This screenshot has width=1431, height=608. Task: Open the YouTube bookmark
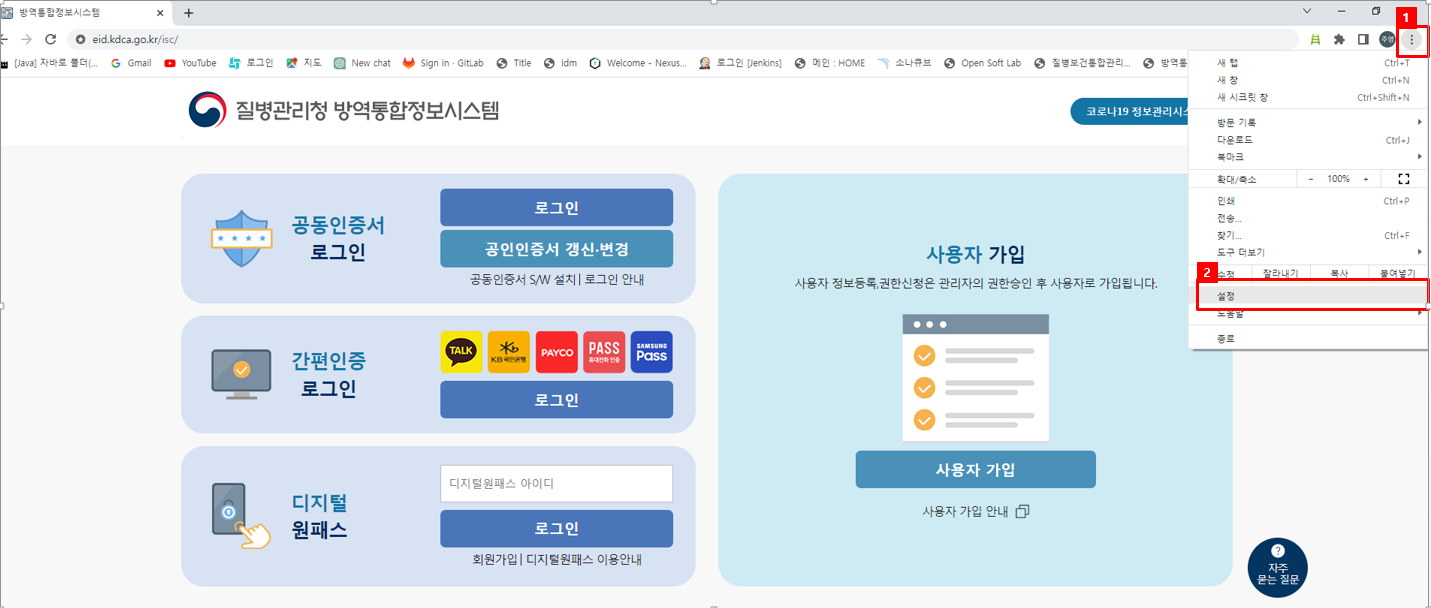click(x=190, y=63)
